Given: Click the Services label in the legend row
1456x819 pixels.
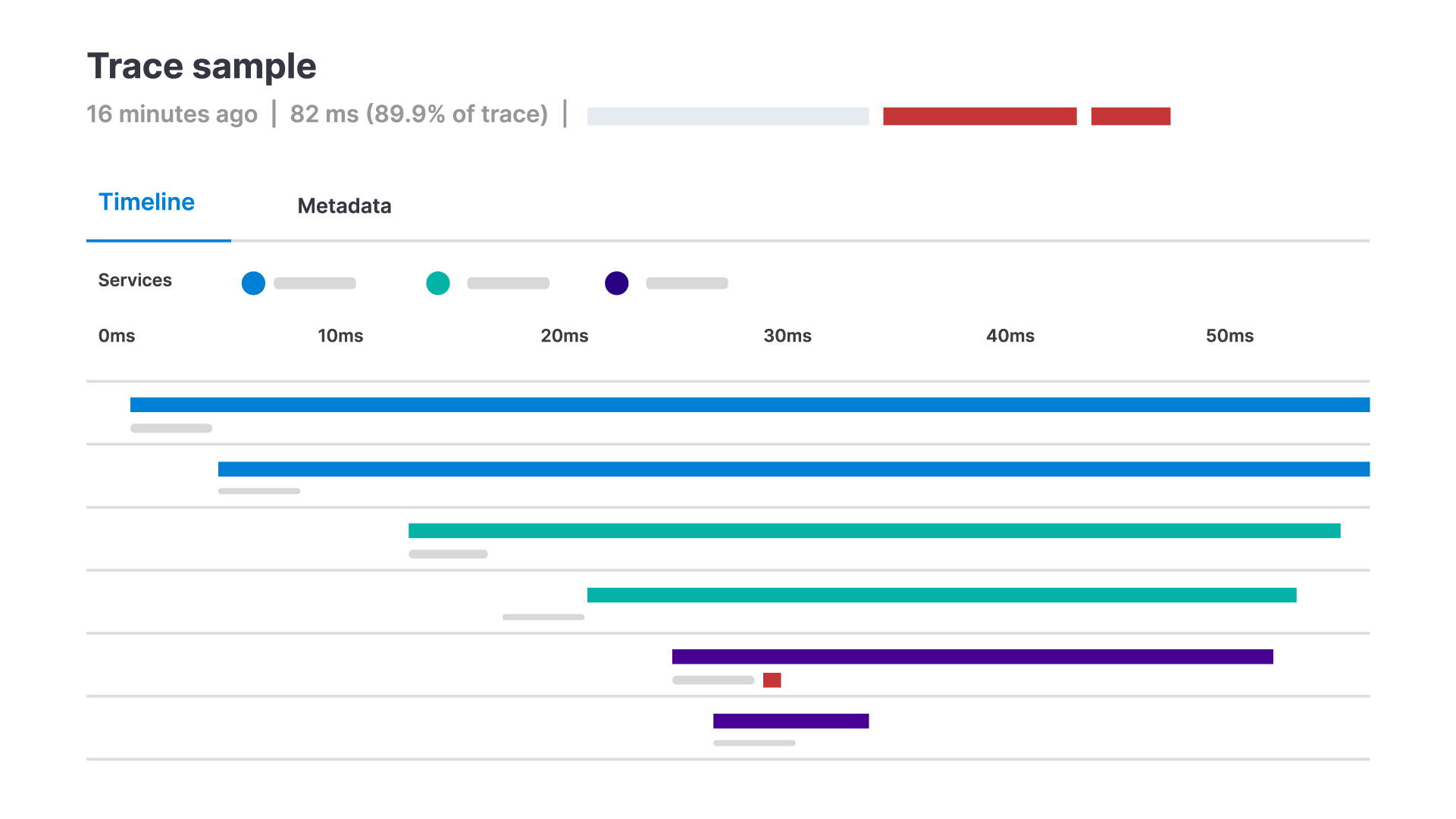Looking at the screenshot, I should (x=135, y=280).
